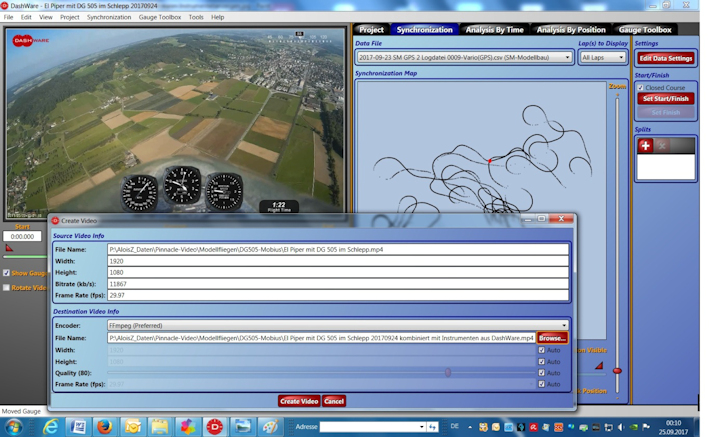Click the red Zoom slider handle
The height and width of the screenshot is (437, 720).
[x=618, y=370]
